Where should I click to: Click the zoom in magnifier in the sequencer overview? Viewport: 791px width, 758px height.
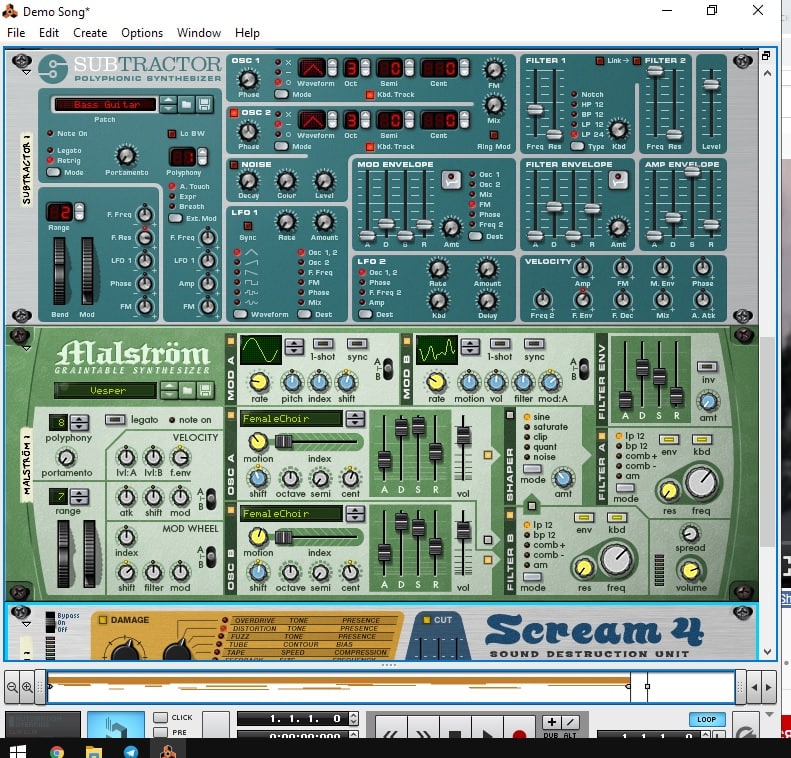27,687
